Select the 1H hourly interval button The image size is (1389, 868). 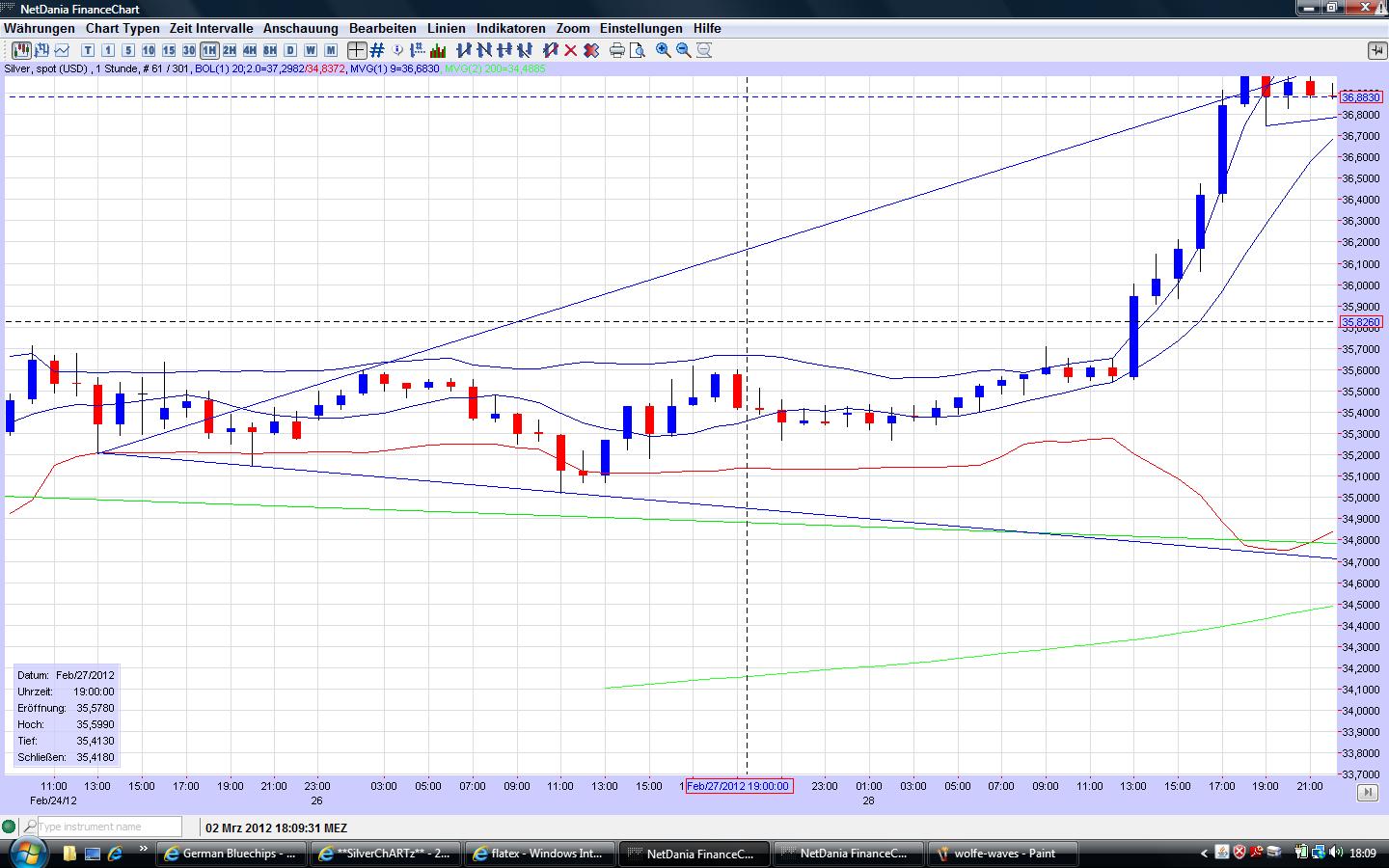209,50
